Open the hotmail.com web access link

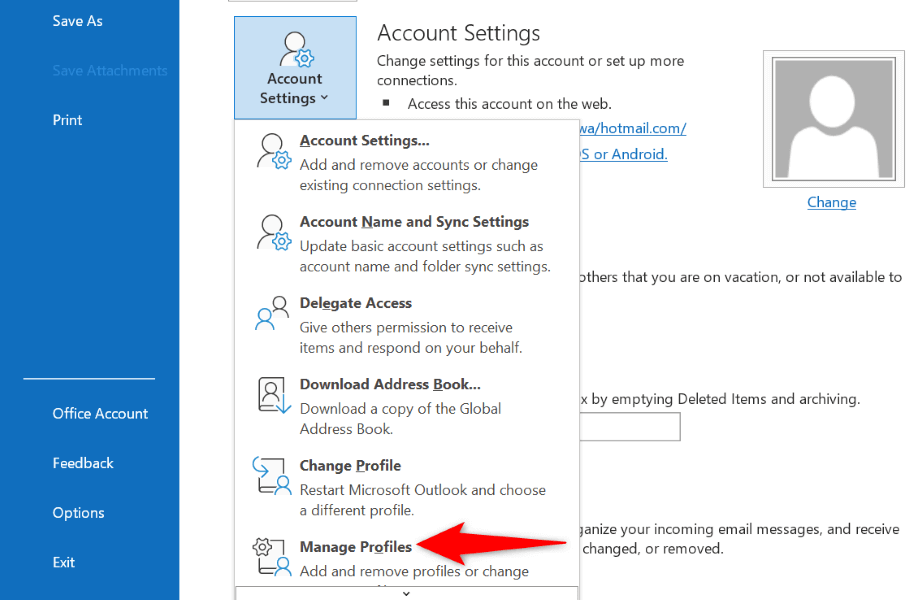(632, 128)
